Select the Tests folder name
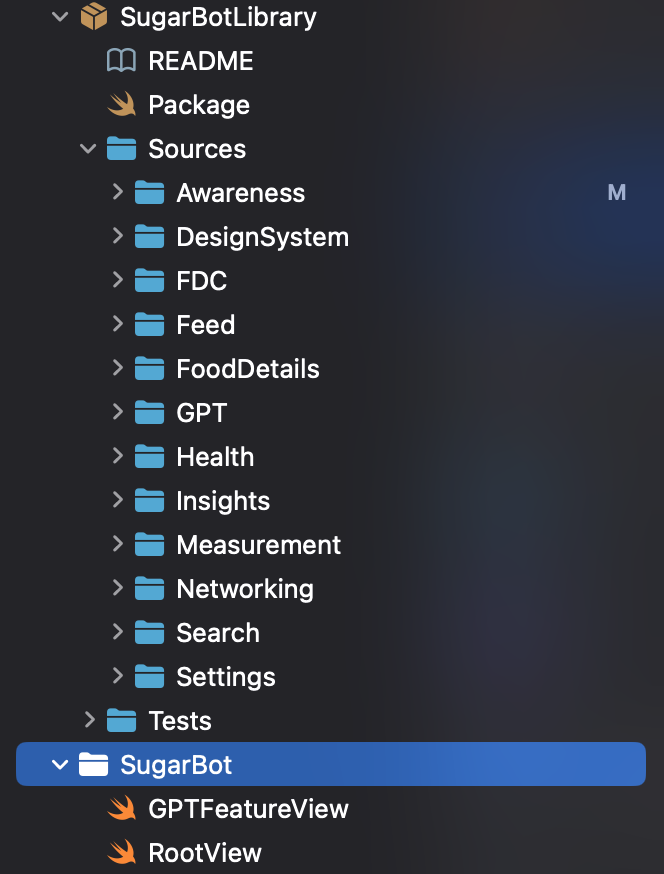Screen dimensions: 664x874 coord(180,721)
